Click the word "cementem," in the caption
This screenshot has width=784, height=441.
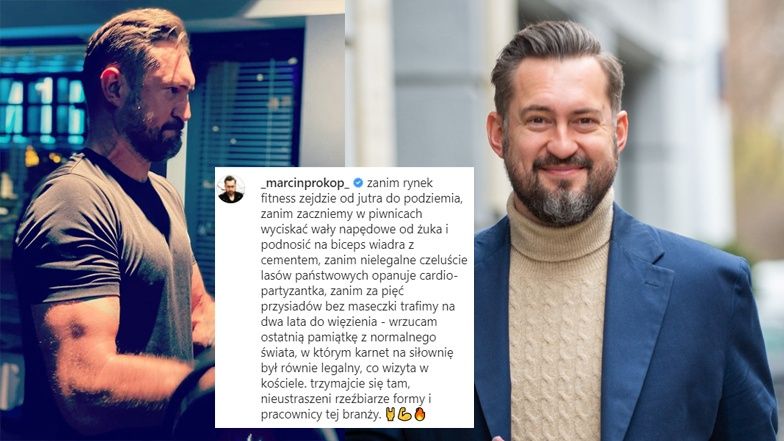click(291, 260)
